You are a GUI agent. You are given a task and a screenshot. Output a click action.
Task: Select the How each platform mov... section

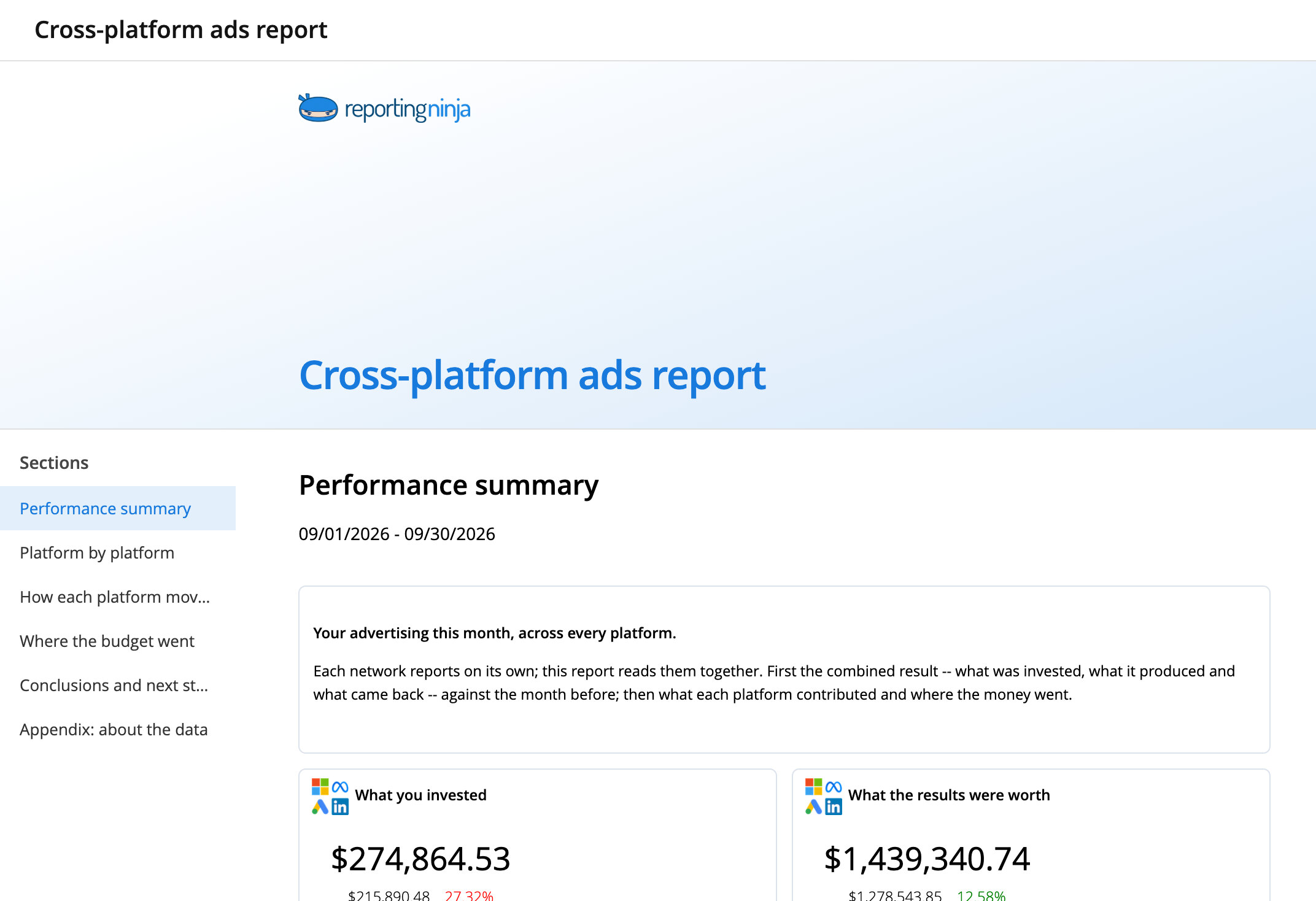point(118,597)
